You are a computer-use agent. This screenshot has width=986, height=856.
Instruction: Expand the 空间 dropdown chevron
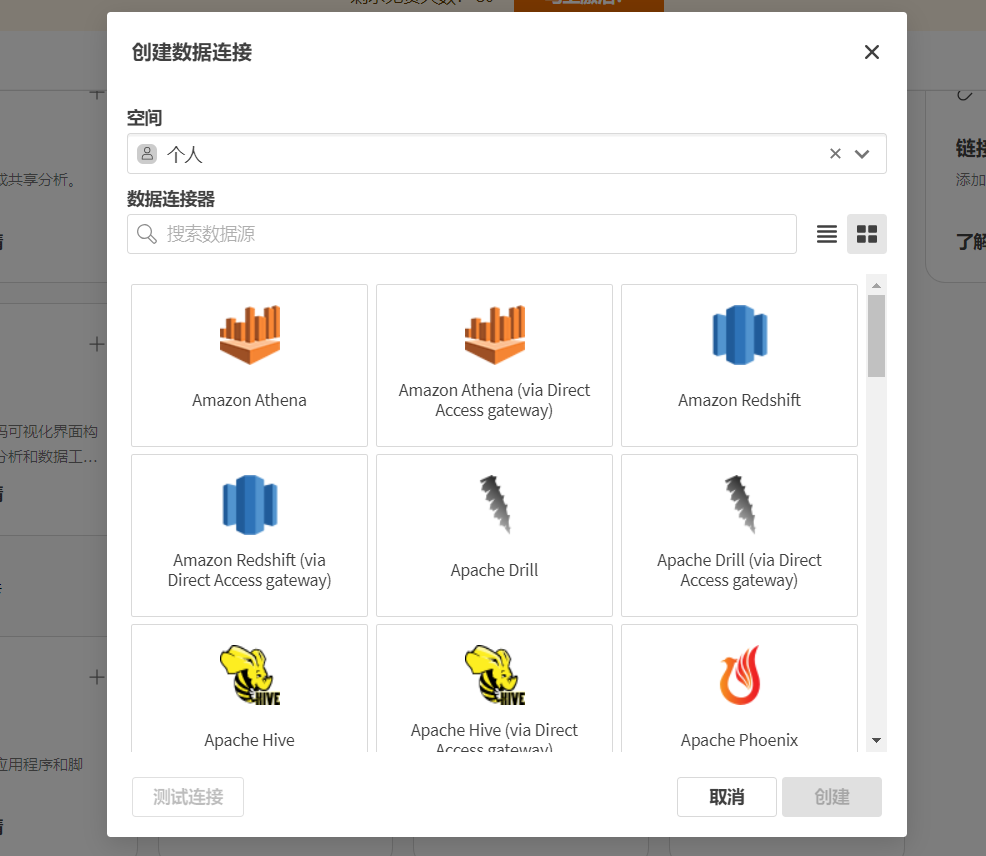click(x=862, y=153)
